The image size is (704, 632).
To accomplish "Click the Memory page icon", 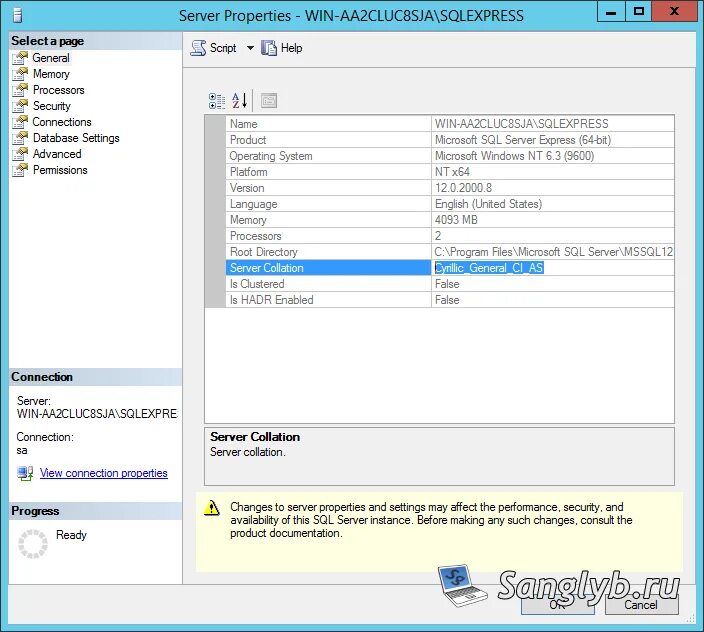I will [20, 74].
